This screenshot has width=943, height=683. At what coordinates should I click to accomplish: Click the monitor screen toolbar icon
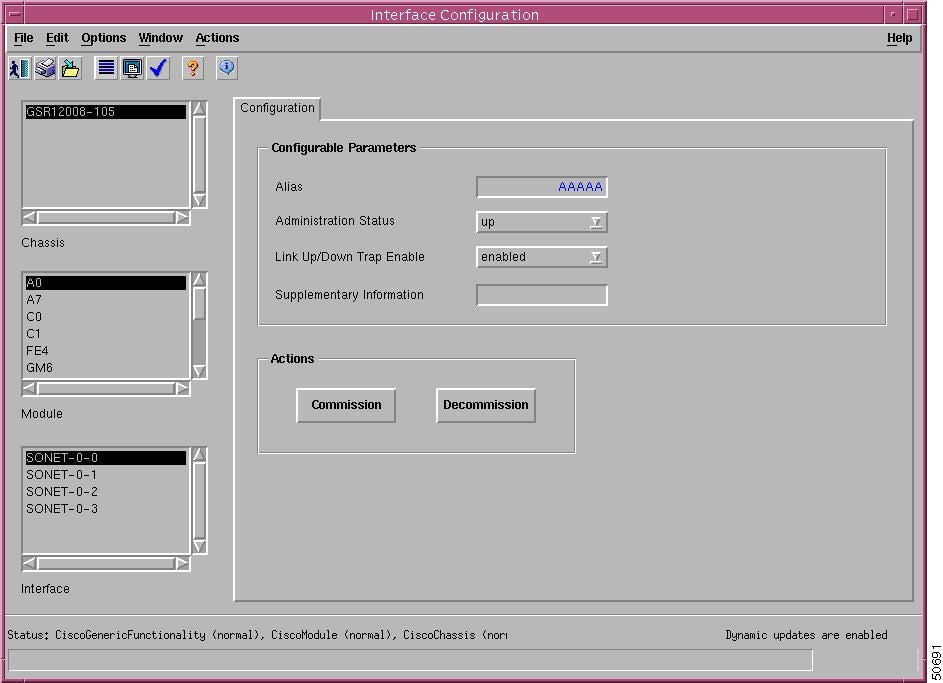tap(132, 69)
